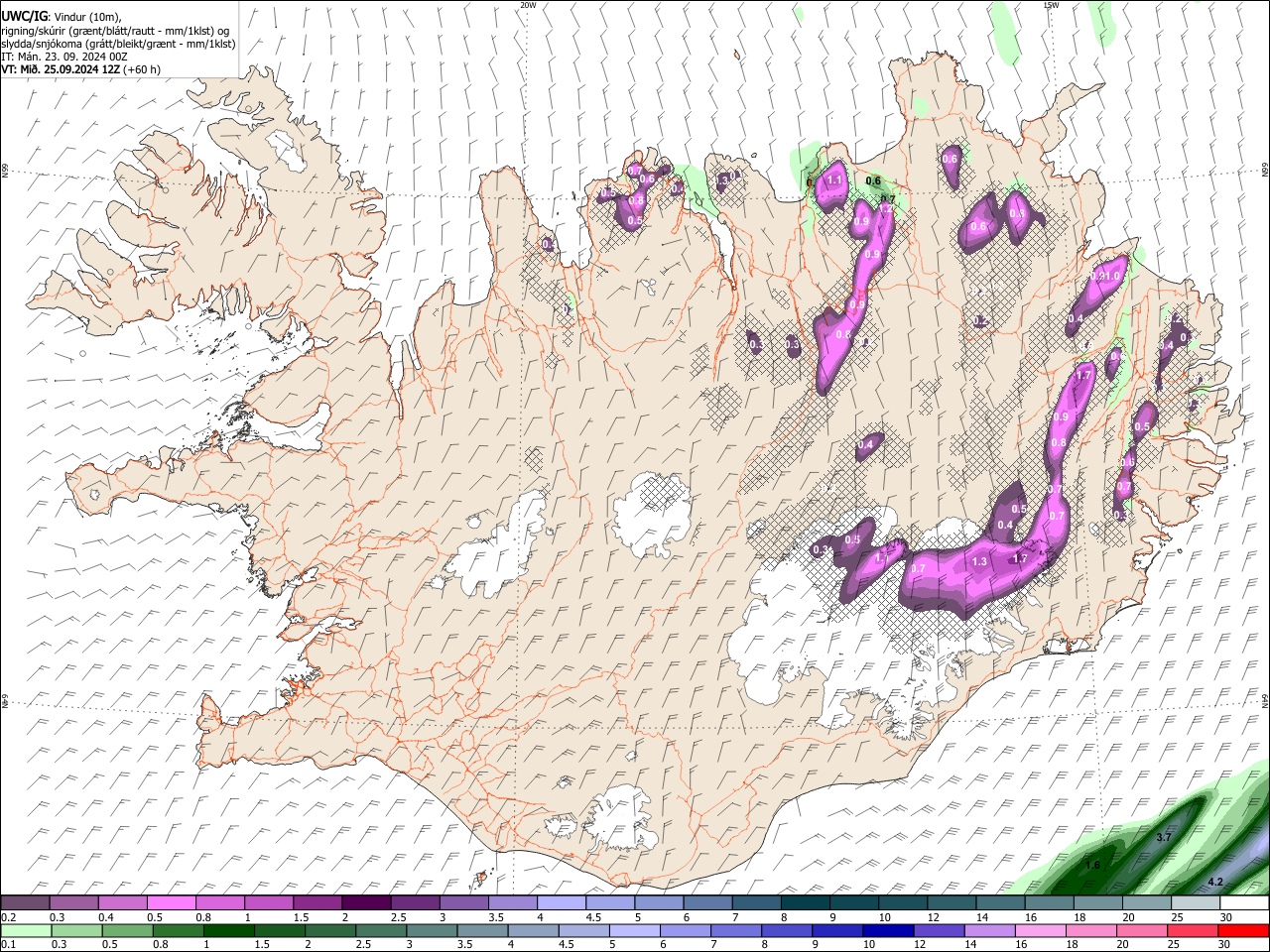Click the '1.1' value on the north coast

pyautogui.click(x=834, y=180)
